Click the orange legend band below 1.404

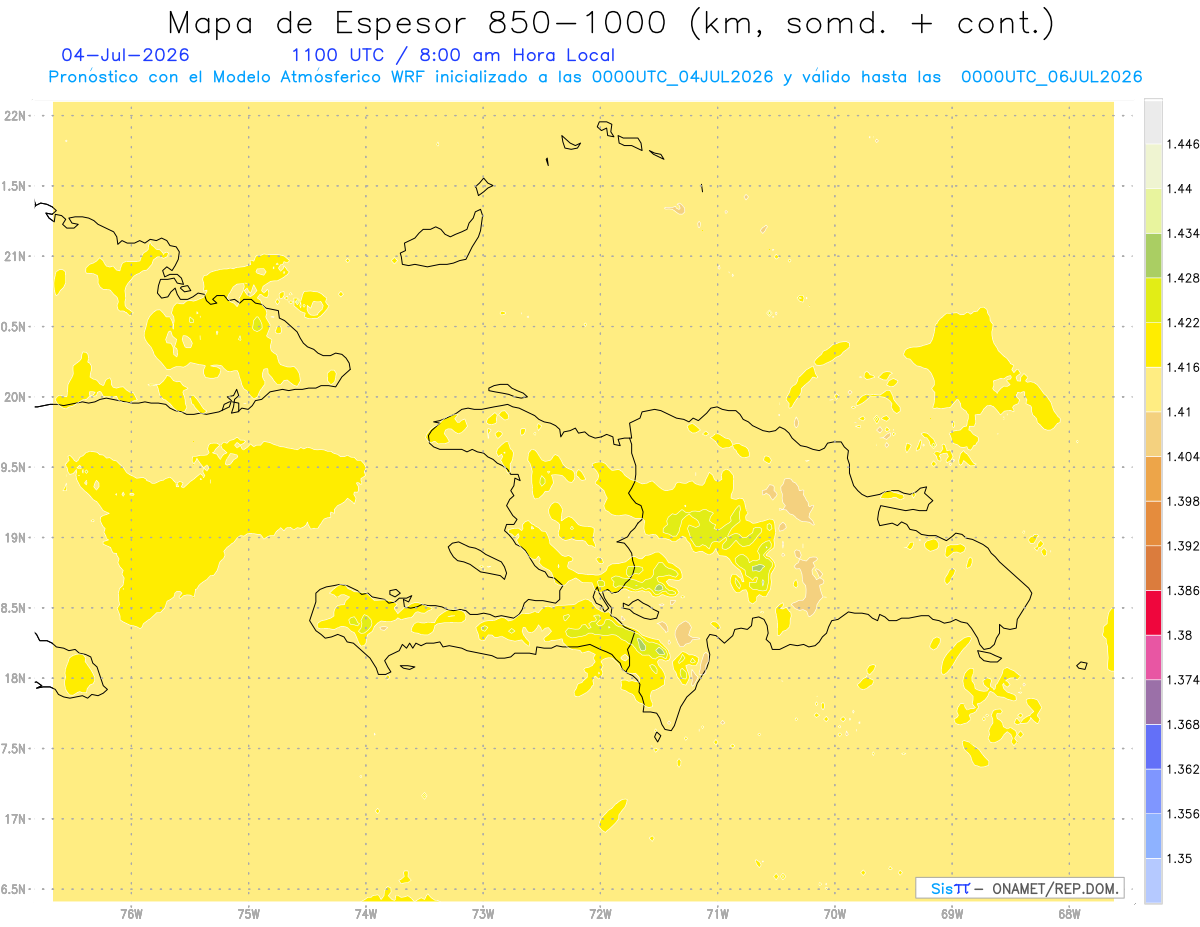(1153, 479)
